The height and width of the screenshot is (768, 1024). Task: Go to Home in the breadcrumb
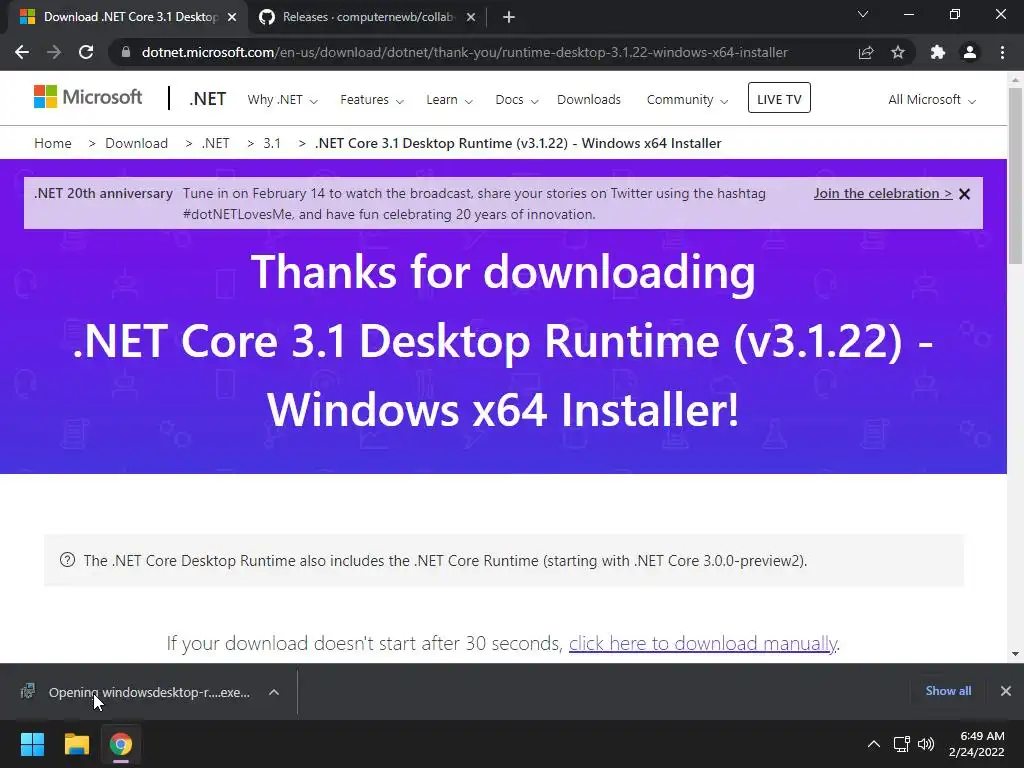53,143
